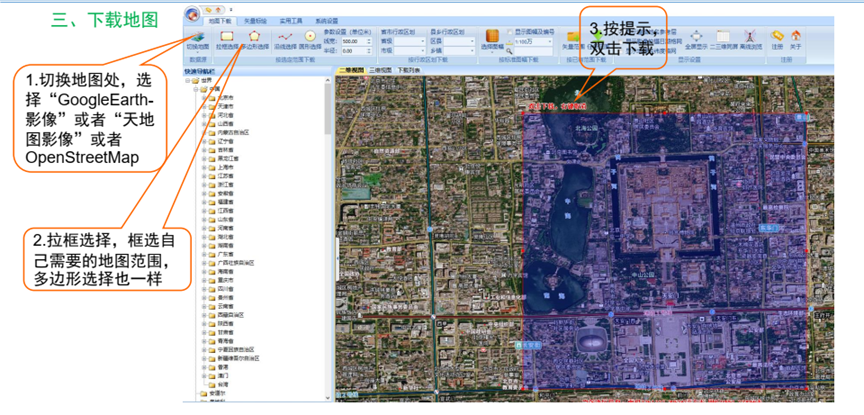
Task: Click the 选择图幅 map sheet icon
Action: click(493, 36)
